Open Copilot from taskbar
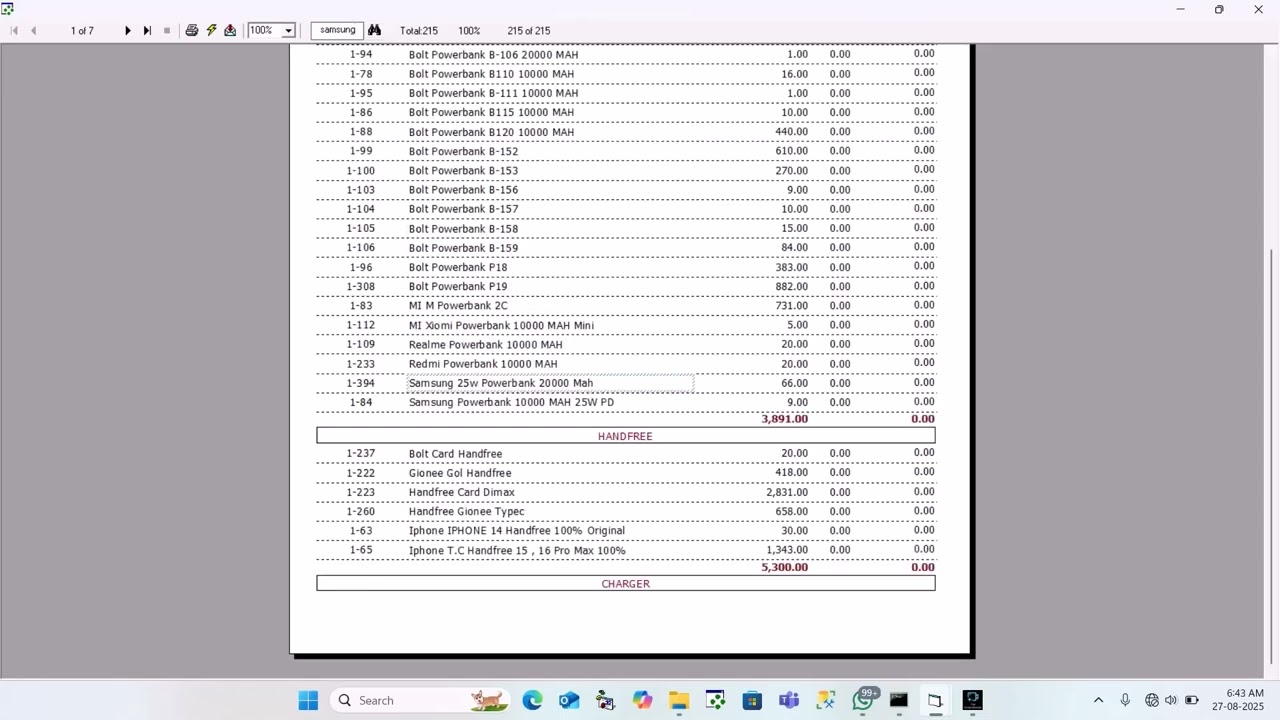1280x720 pixels. pos(642,700)
